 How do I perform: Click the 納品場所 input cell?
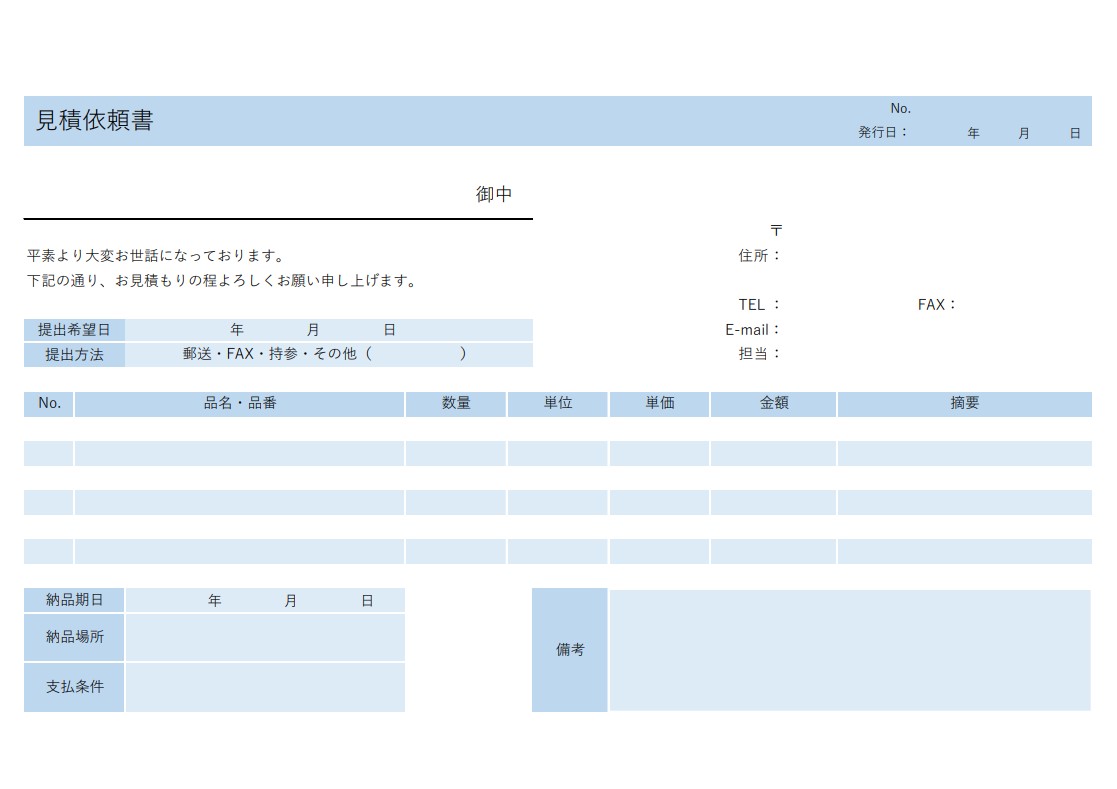(265, 638)
